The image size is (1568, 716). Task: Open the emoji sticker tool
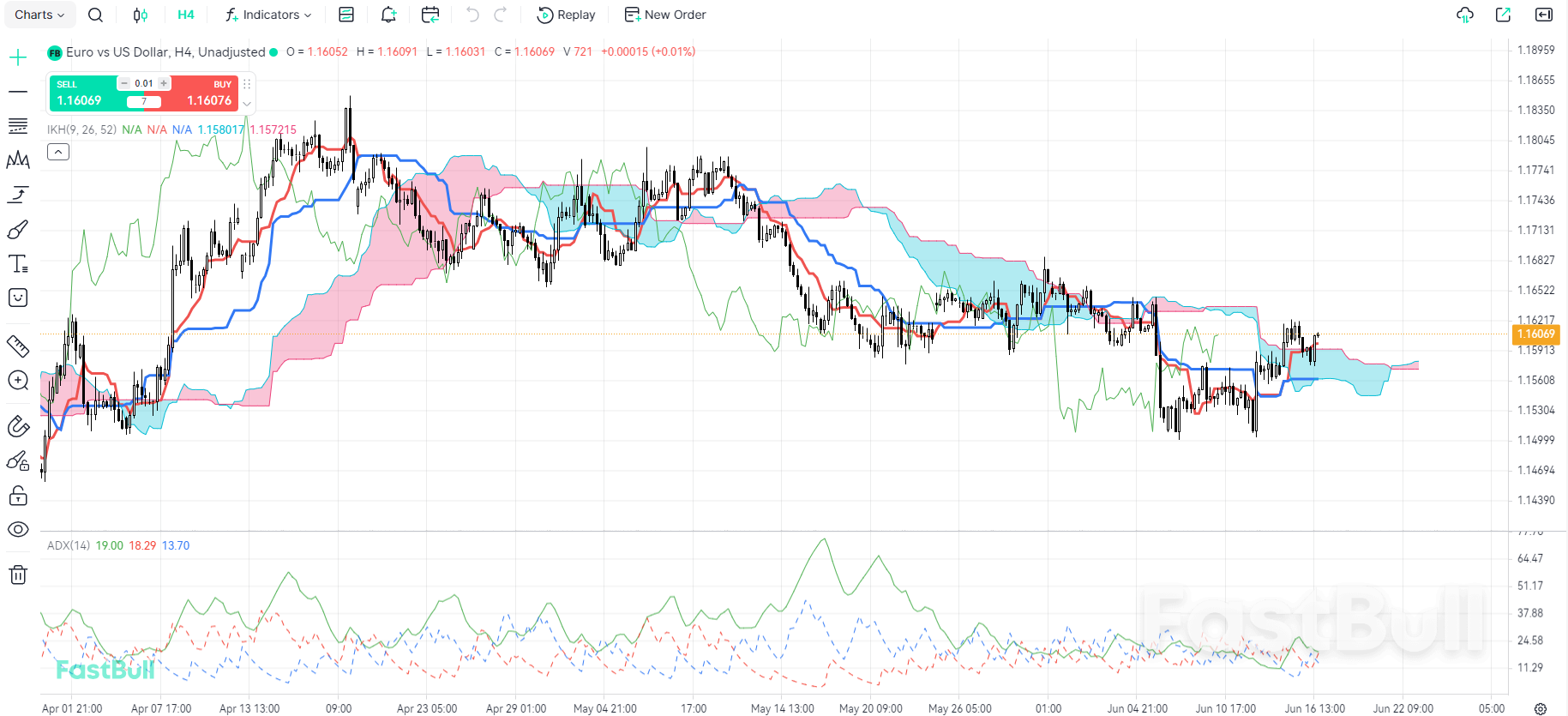click(x=18, y=298)
